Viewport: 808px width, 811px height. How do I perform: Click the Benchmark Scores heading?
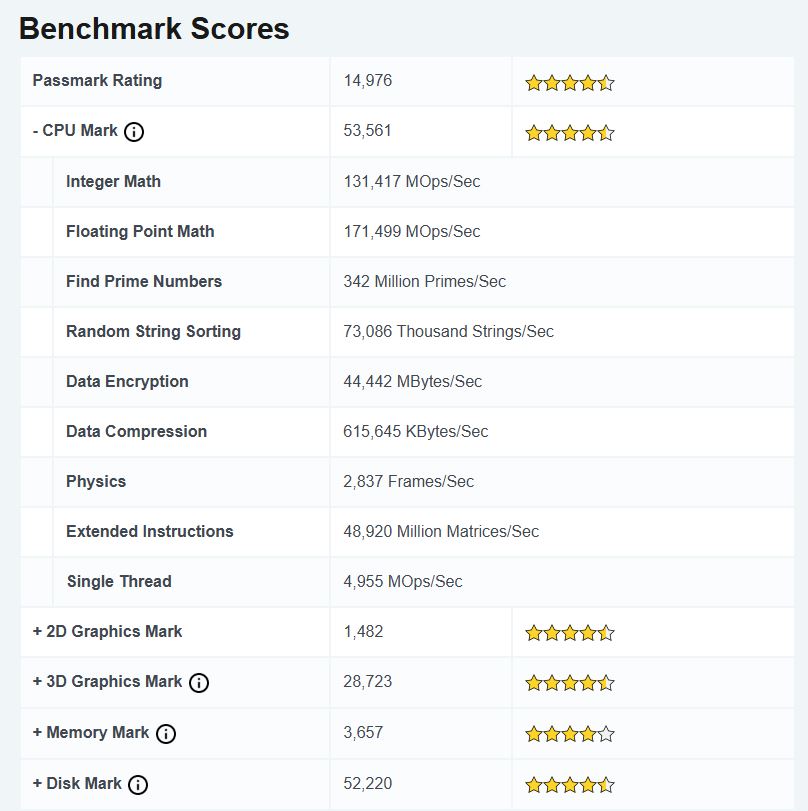tap(153, 28)
